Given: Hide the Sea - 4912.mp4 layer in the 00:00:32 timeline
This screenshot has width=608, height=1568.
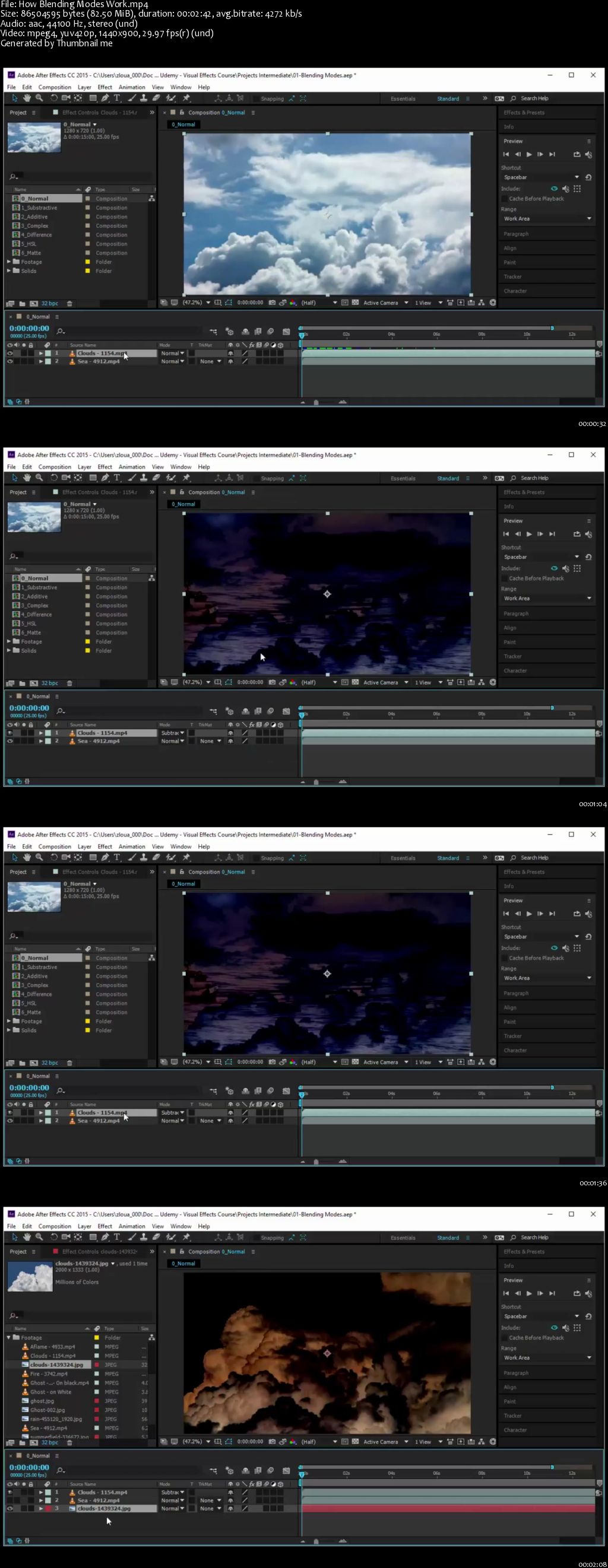Looking at the screenshot, I should pyautogui.click(x=9, y=361).
